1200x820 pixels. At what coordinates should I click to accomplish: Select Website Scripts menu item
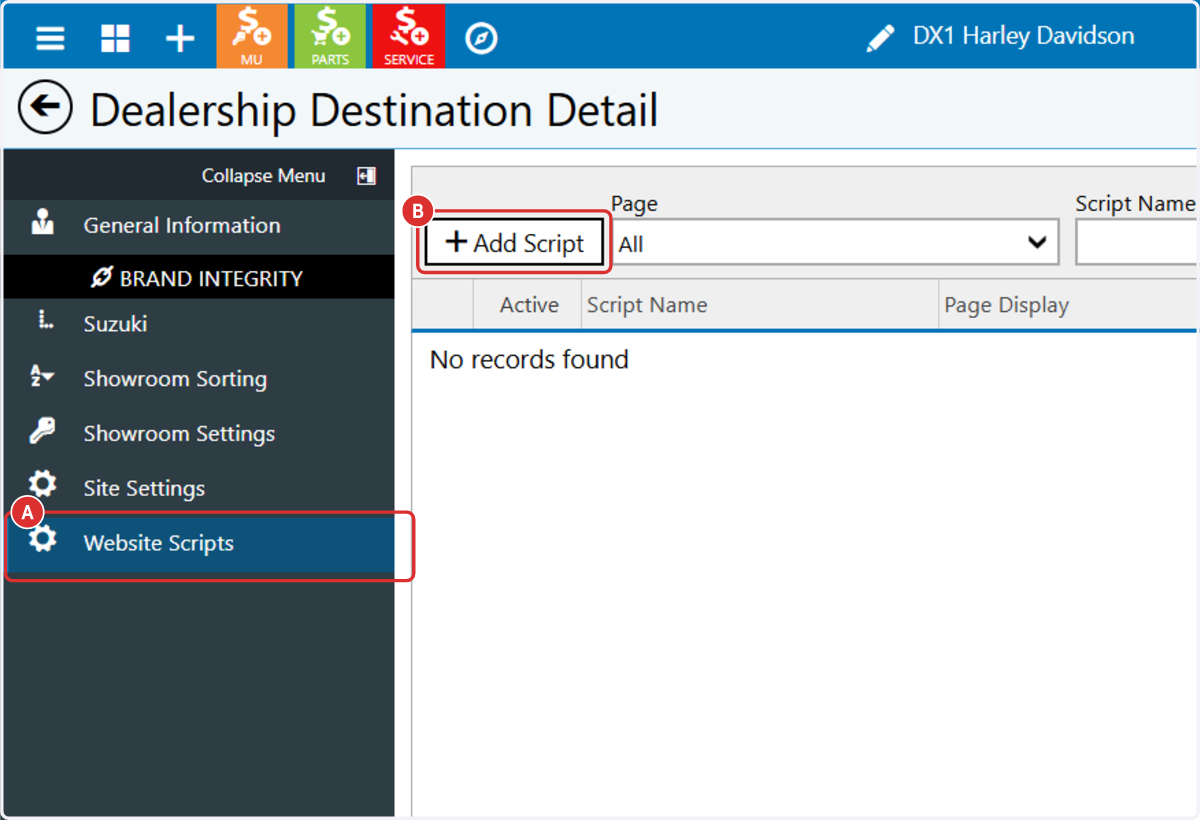pos(199,543)
